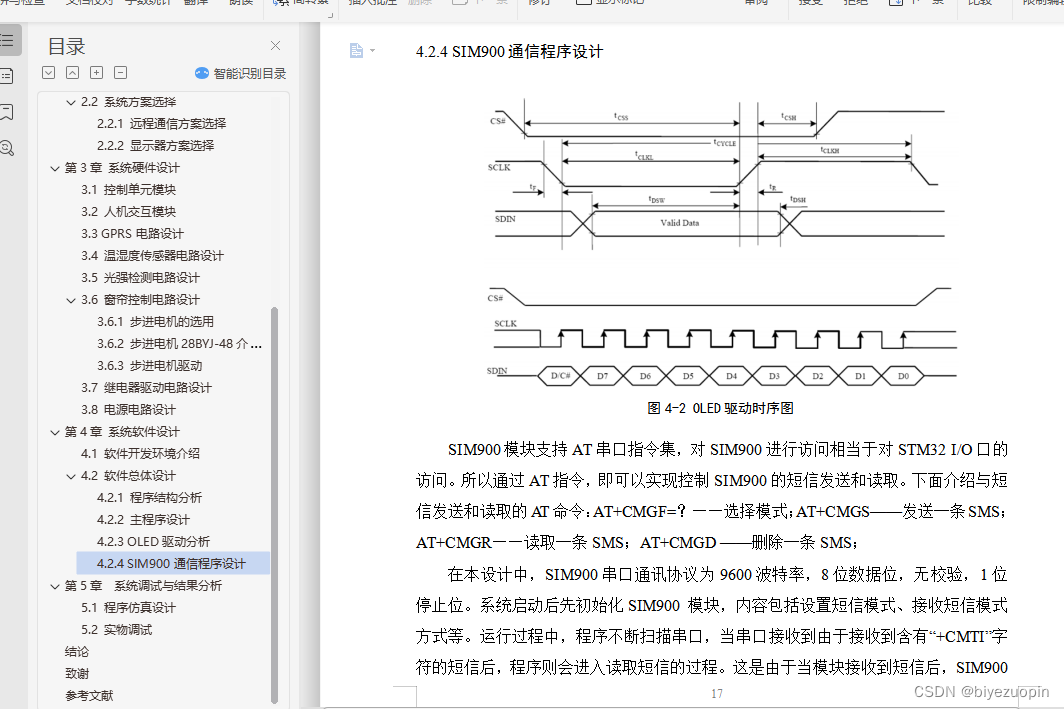Click the search magnifier sidebar icon
1064x709 pixels.
point(9,147)
